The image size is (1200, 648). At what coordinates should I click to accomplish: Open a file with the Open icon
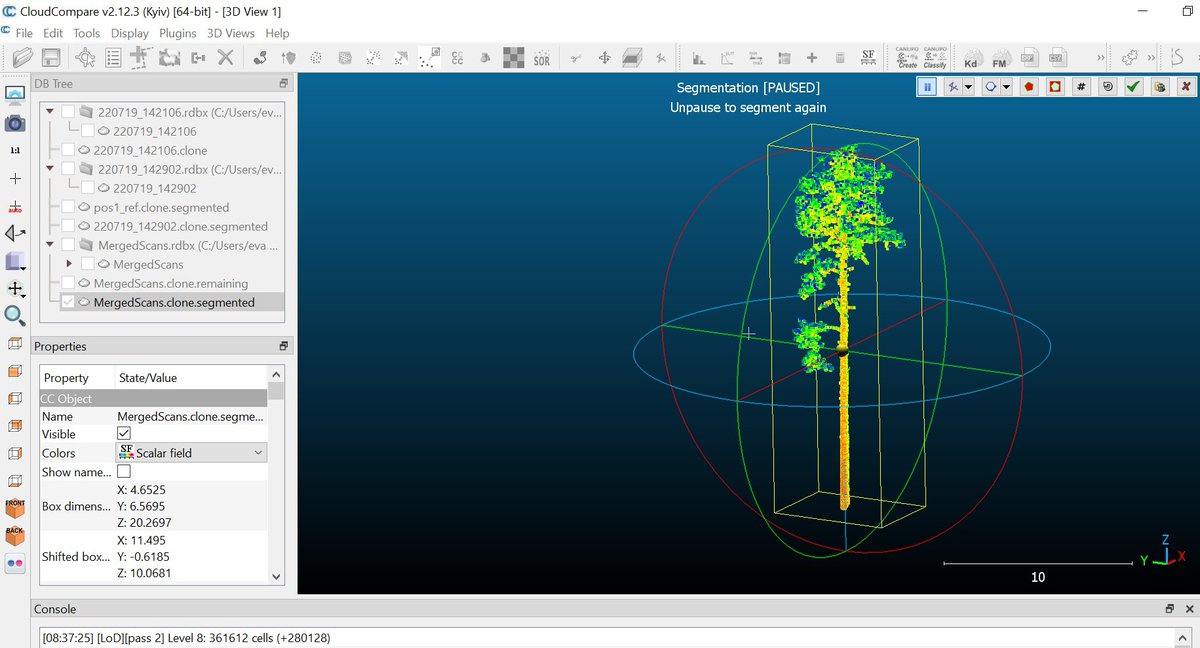click(22, 58)
